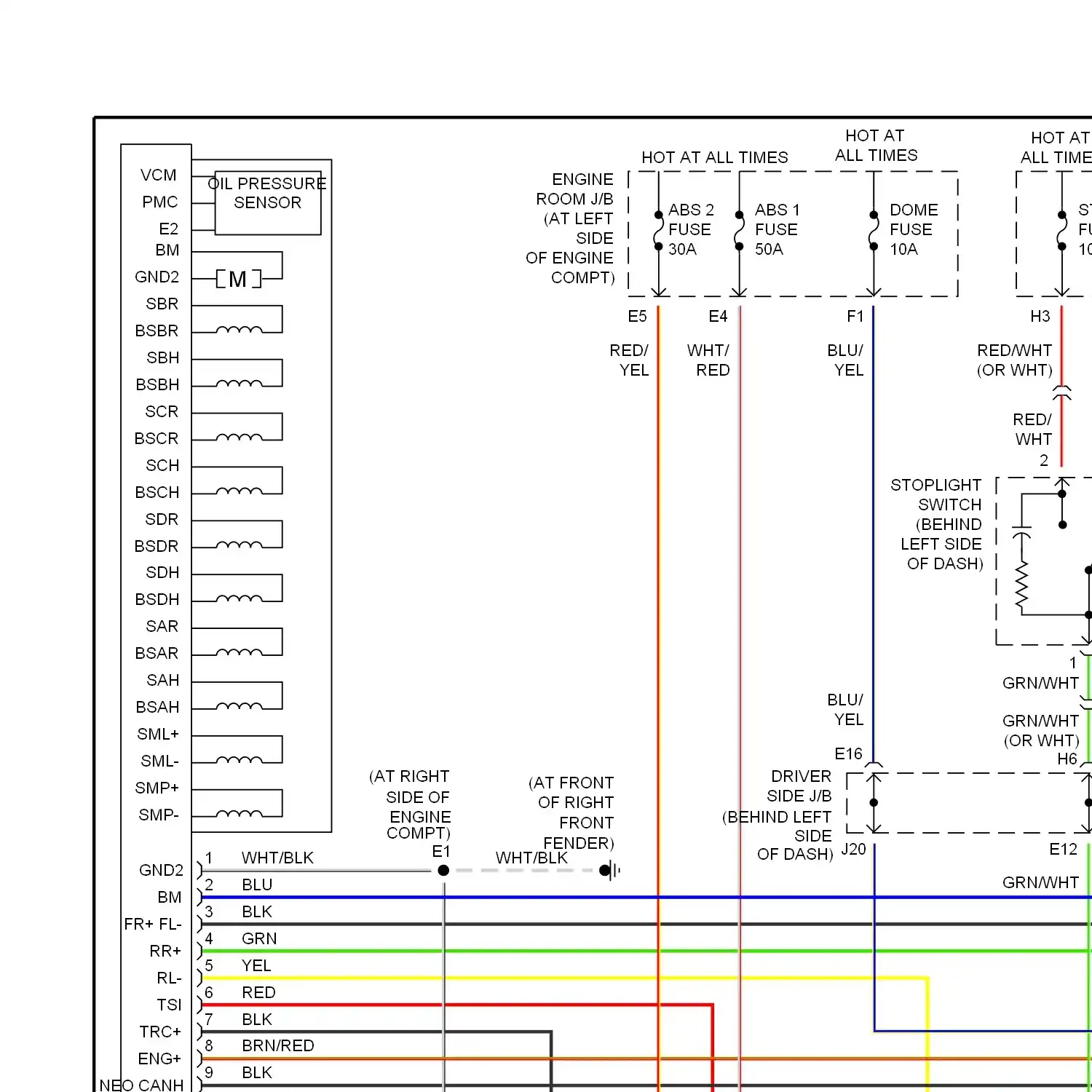Click the HOT AT ALL TIMES label above the ABS fuses

[715, 158]
